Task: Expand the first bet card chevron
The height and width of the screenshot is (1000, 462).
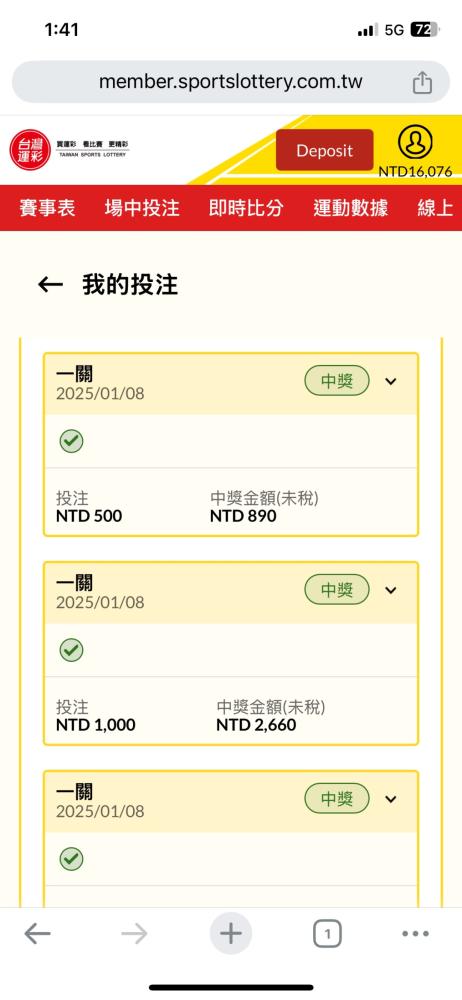Action: 391,381
